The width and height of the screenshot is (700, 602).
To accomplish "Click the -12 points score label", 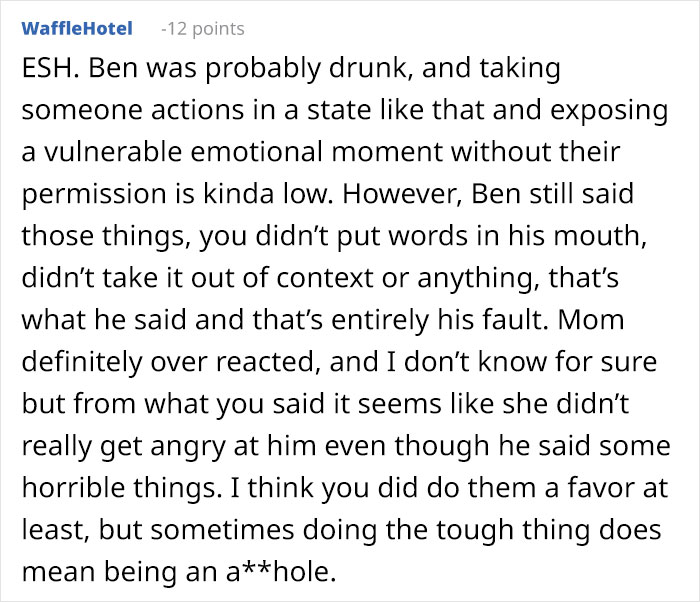I will (202, 29).
